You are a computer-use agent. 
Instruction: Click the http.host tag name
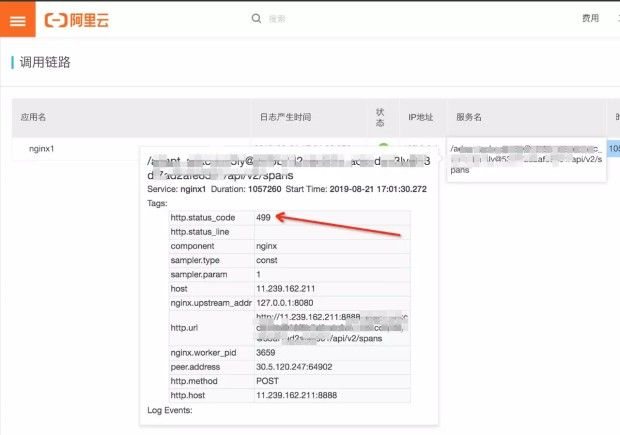pos(188,395)
